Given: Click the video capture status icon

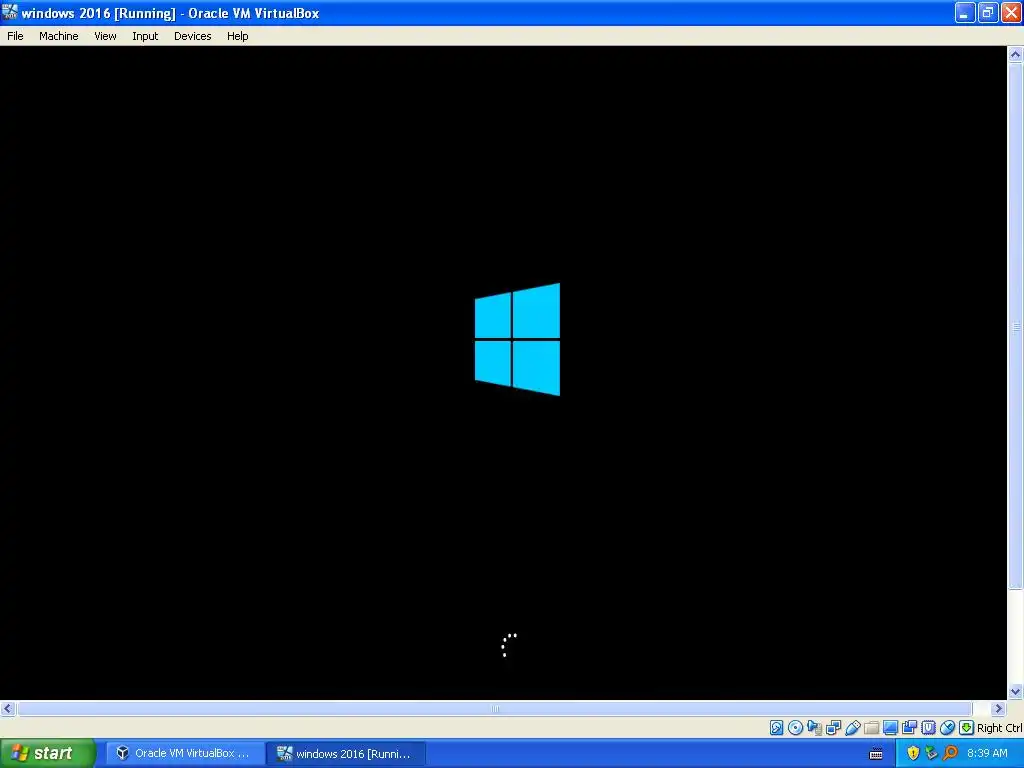Looking at the screenshot, I should (909, 728).
